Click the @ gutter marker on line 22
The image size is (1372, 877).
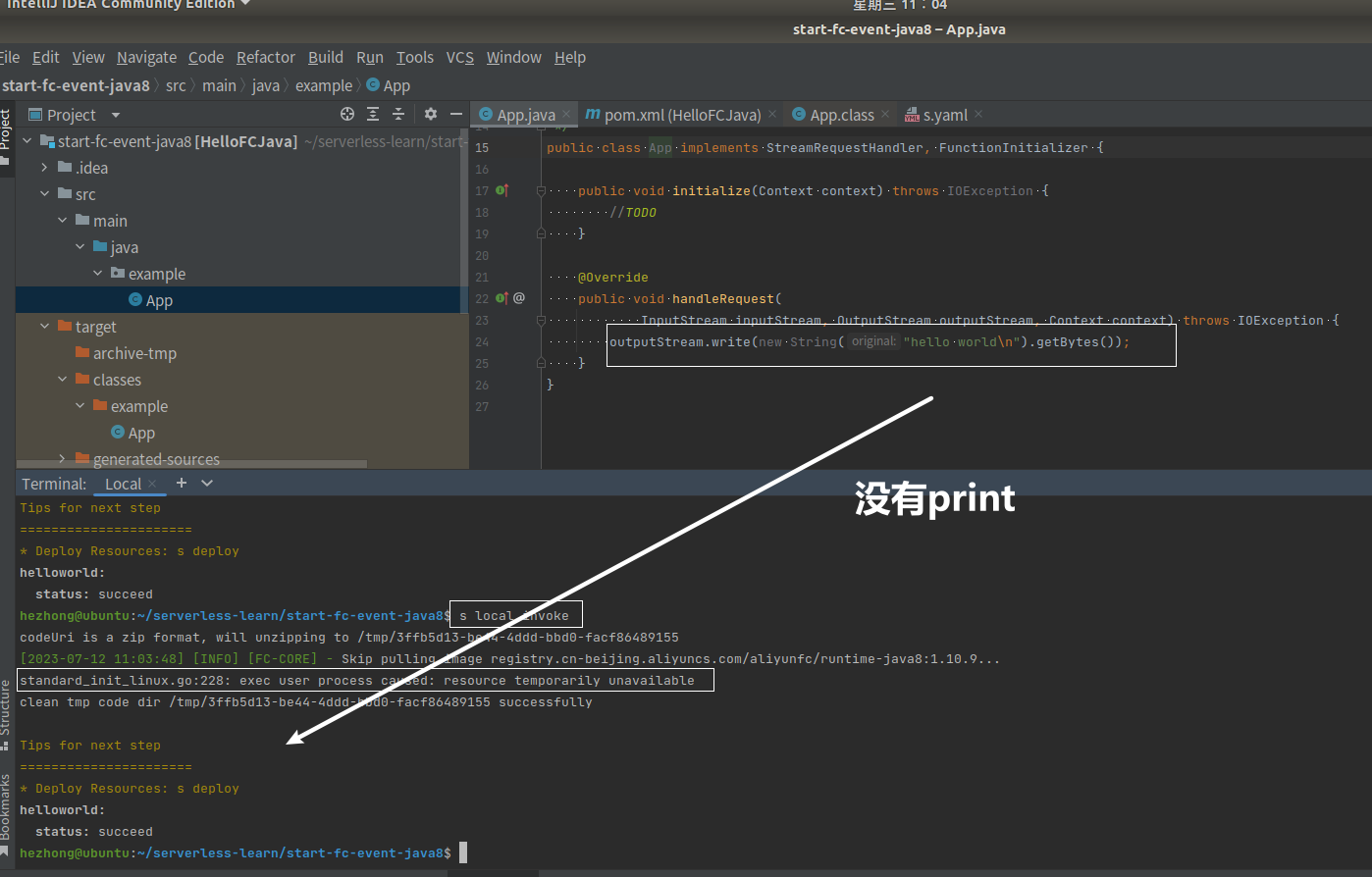click(x=519, y=298)
